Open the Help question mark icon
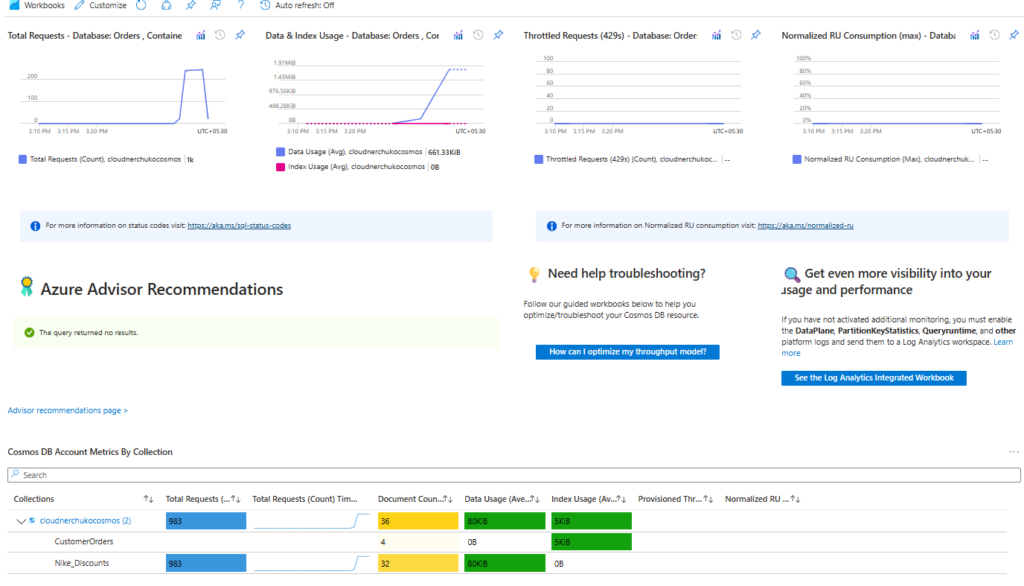The width and height of the screenshot is (1024, 586). [x=240, y=5]
